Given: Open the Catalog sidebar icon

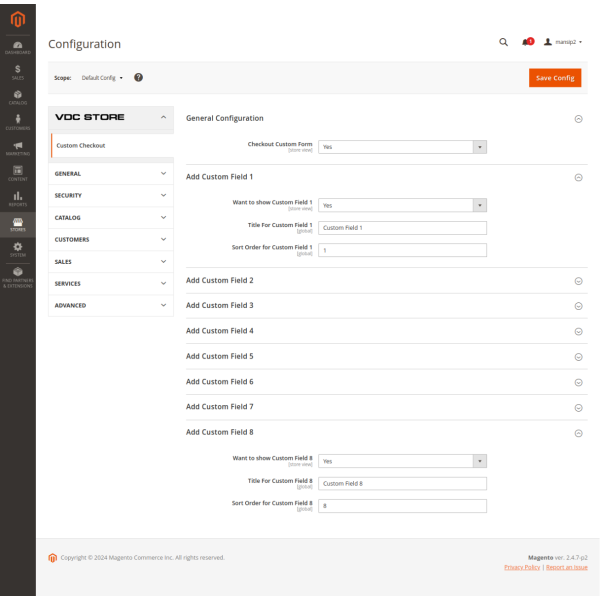Looking at the screenshot, I should [x=18, y=97].
